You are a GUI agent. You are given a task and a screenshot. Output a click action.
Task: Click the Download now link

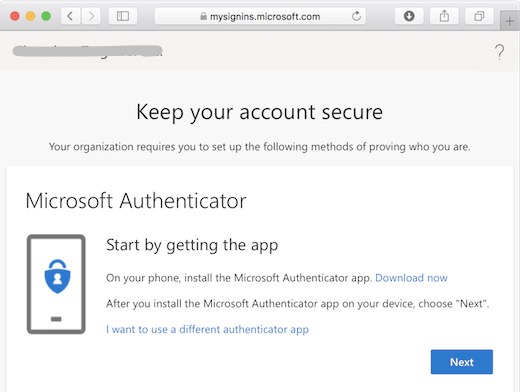point(411,278)
